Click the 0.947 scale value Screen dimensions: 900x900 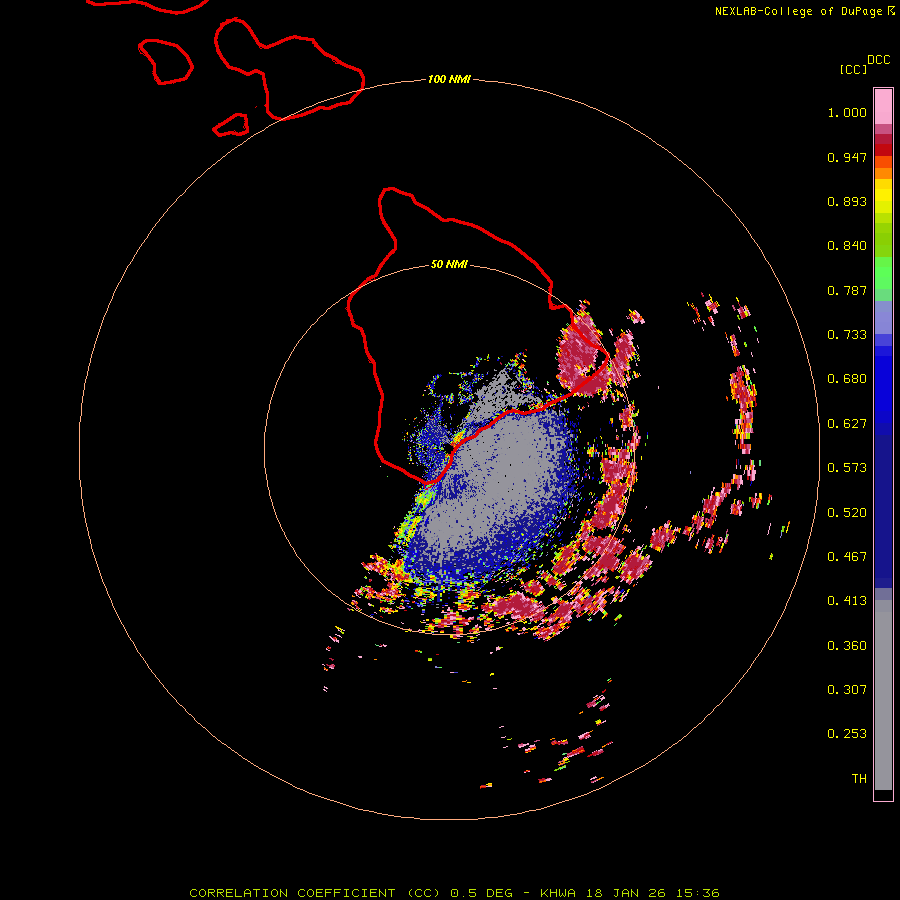[x=847, y=157]
